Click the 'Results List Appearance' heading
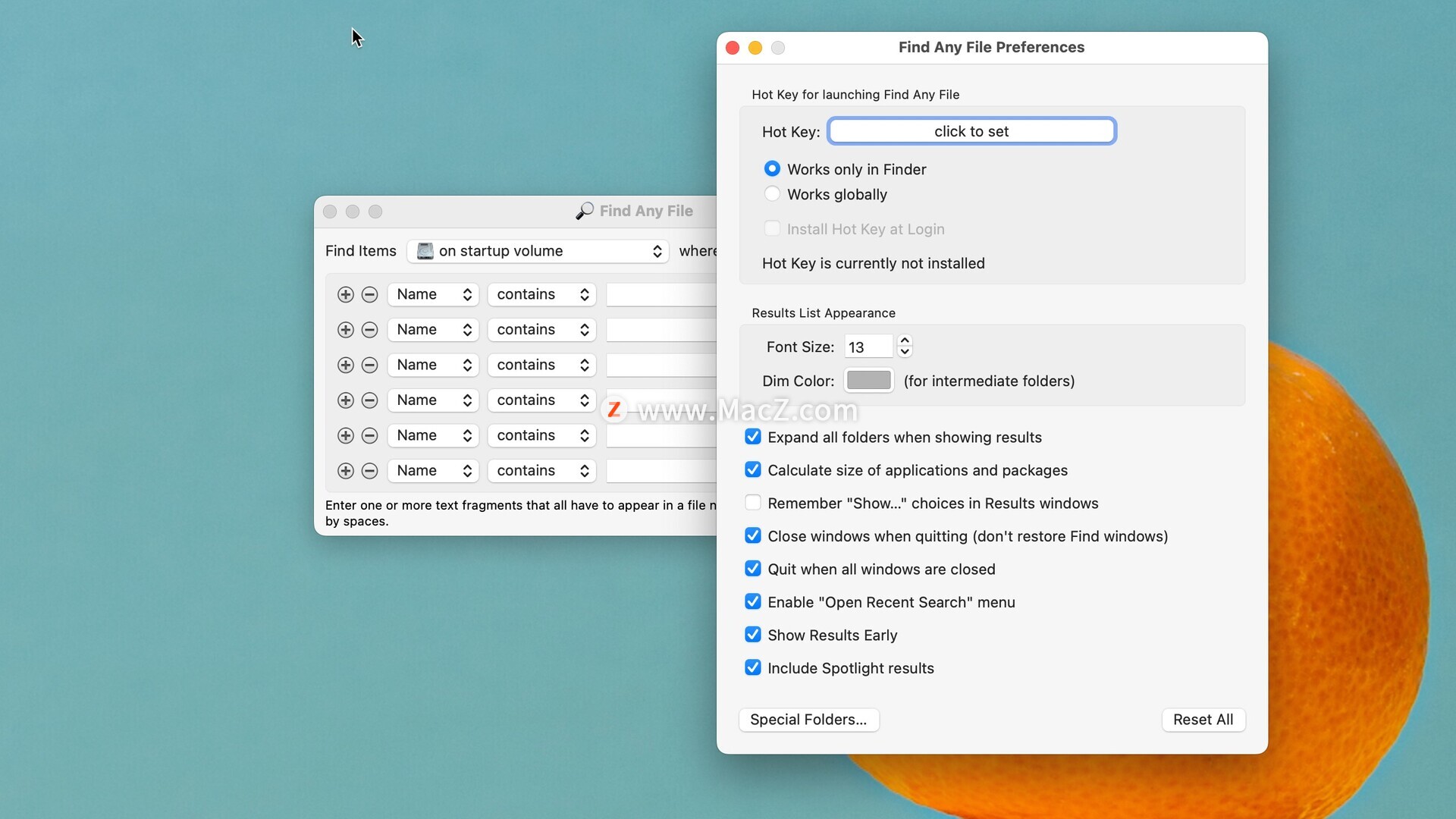 click(x=824, y=313)
